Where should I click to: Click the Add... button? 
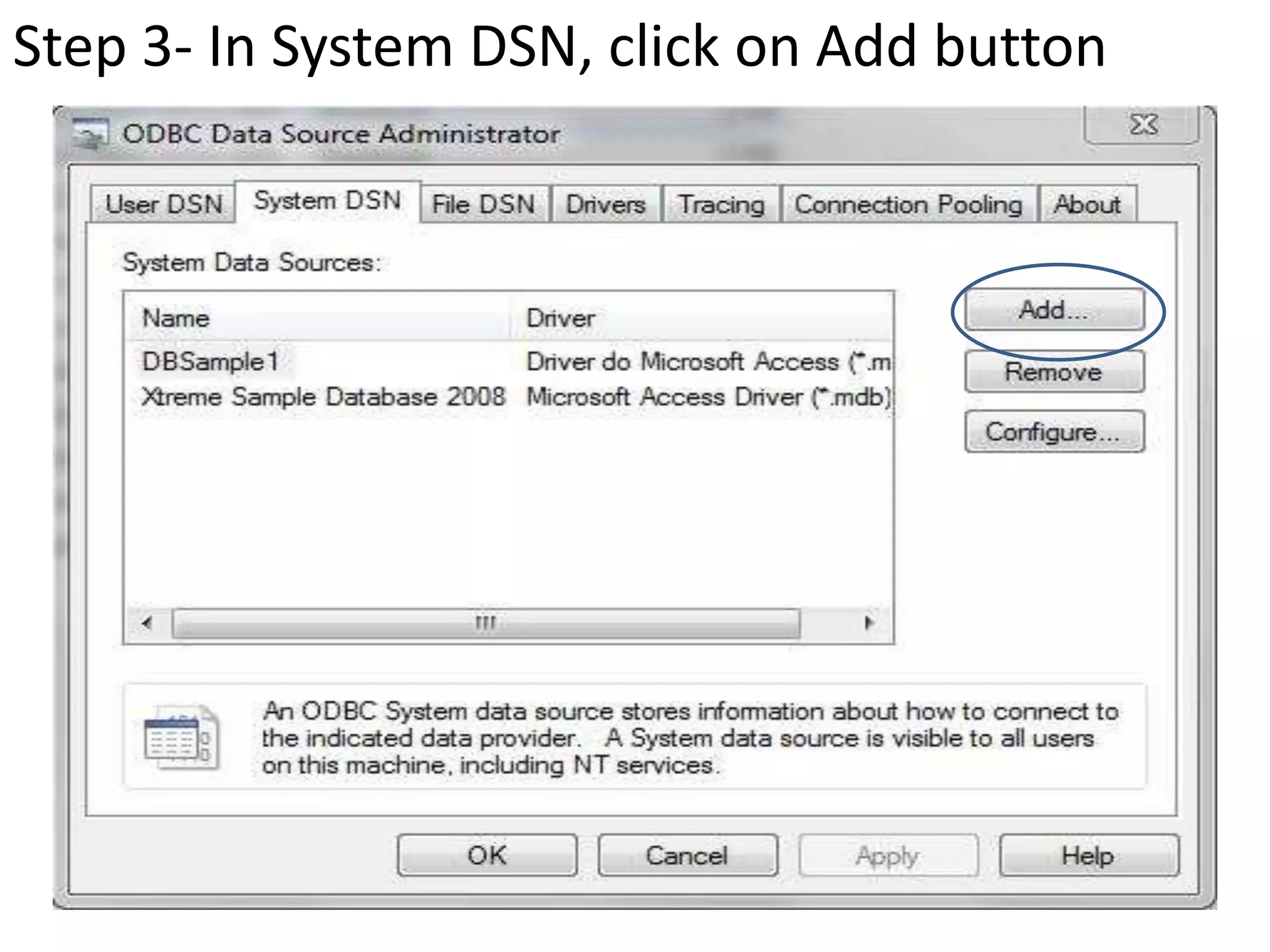(1054, 310)
